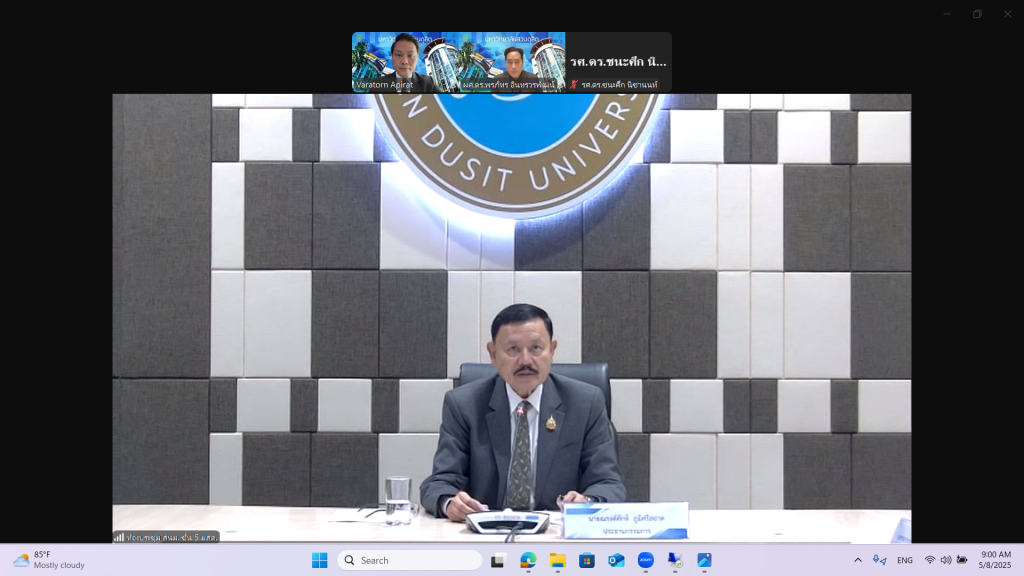Open the Zoom app from the taskbar
The image size is (1024, 576).
click(646, 560)
